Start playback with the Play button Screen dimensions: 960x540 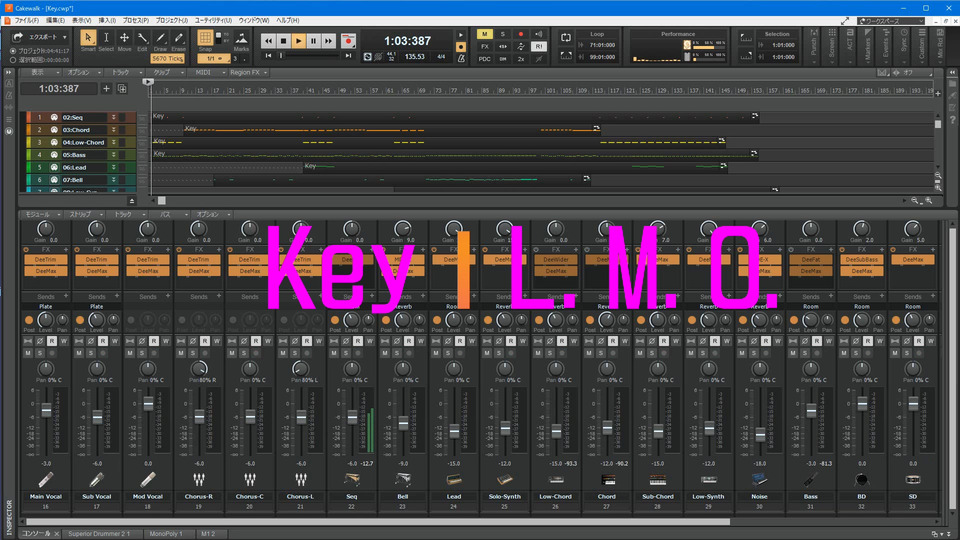(x=298, y=41)
